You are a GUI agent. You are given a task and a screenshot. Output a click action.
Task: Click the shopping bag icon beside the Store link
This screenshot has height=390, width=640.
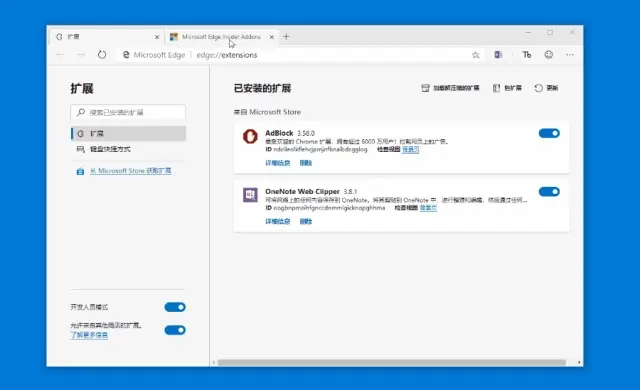[80, 171]
